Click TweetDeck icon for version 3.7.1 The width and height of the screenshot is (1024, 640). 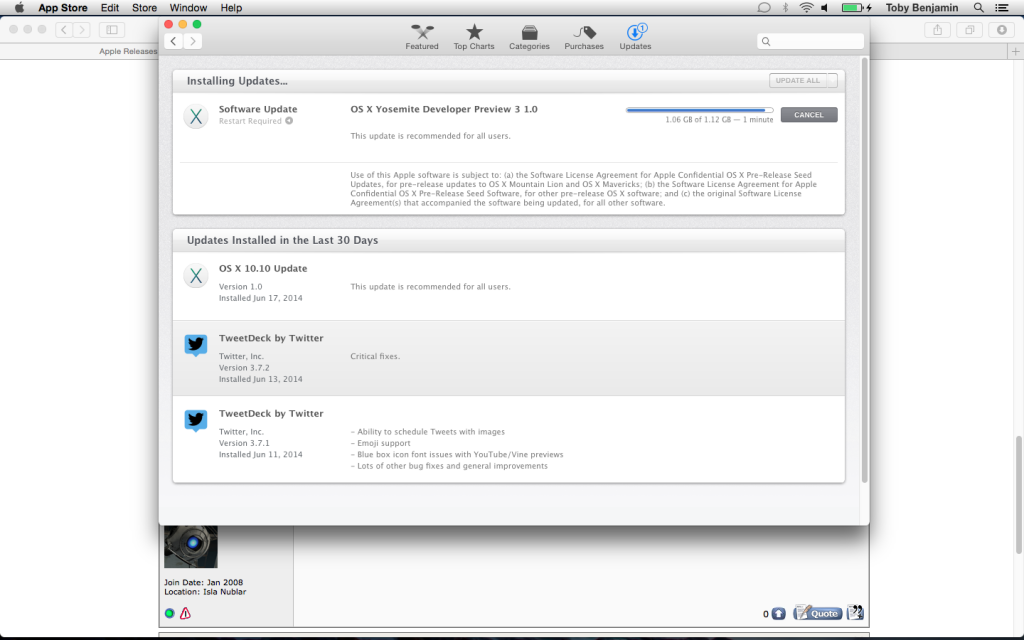pos(196,420)
